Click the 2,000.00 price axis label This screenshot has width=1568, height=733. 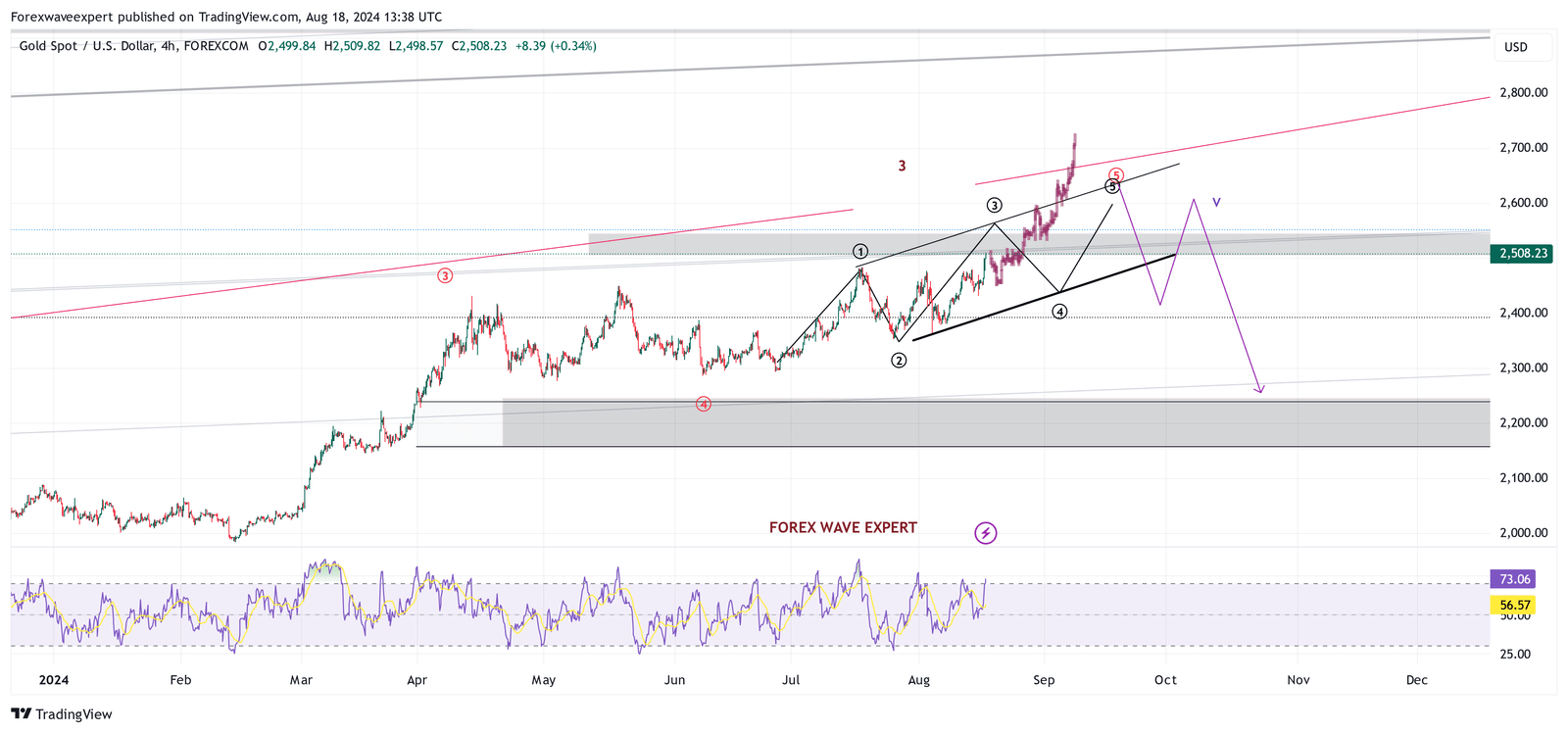pyautogui.click(x=1524, y=533)
